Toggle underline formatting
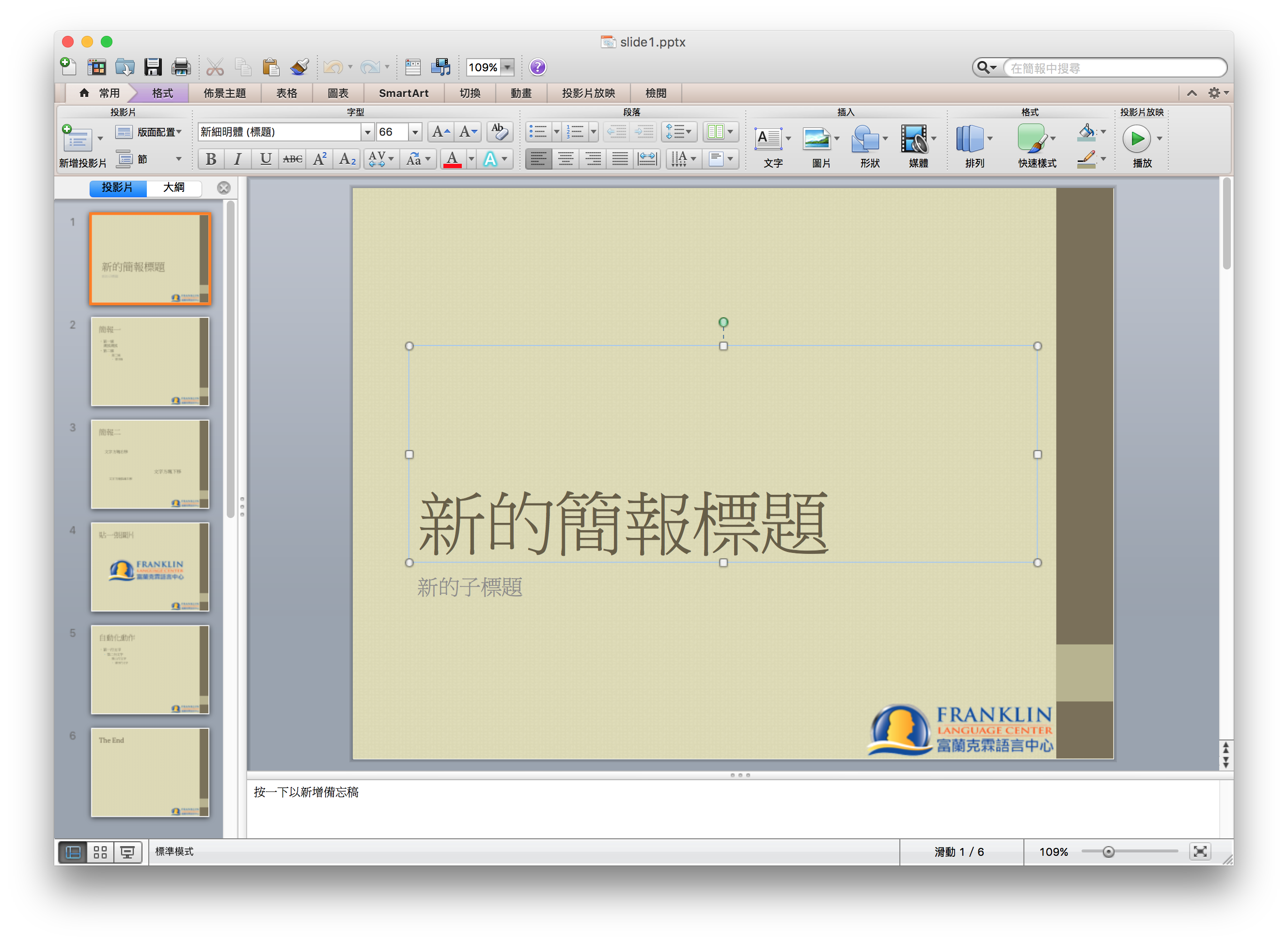This screenshot has width=1288, height=943. pyautogui.click(x=265, y=159)
